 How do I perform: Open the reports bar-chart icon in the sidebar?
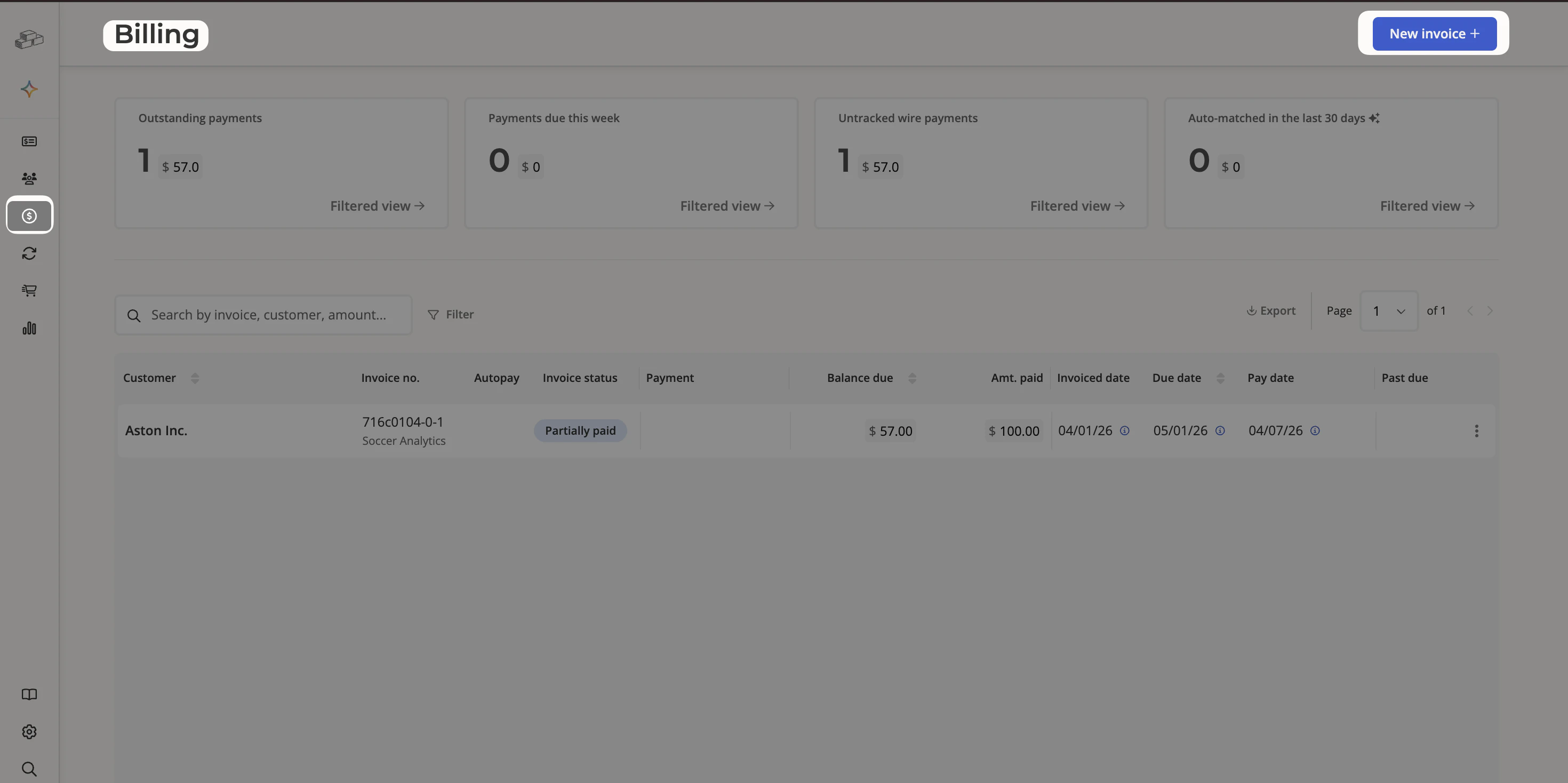pos(29,328)
